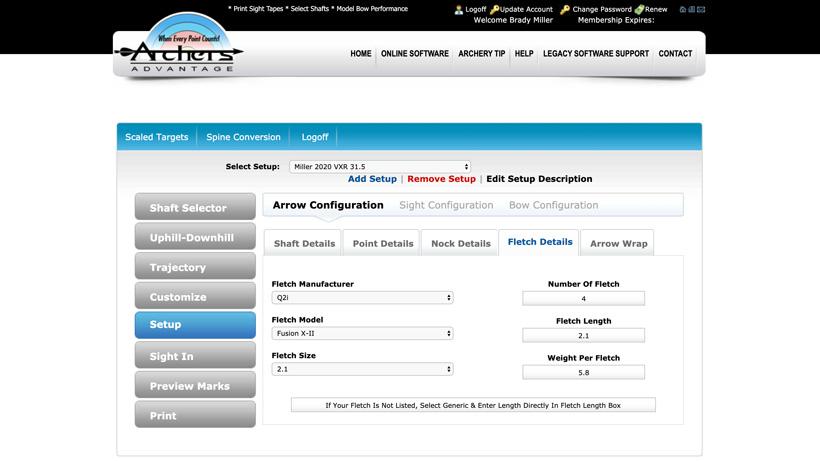Click the Change Password key icon

point(565,9)
